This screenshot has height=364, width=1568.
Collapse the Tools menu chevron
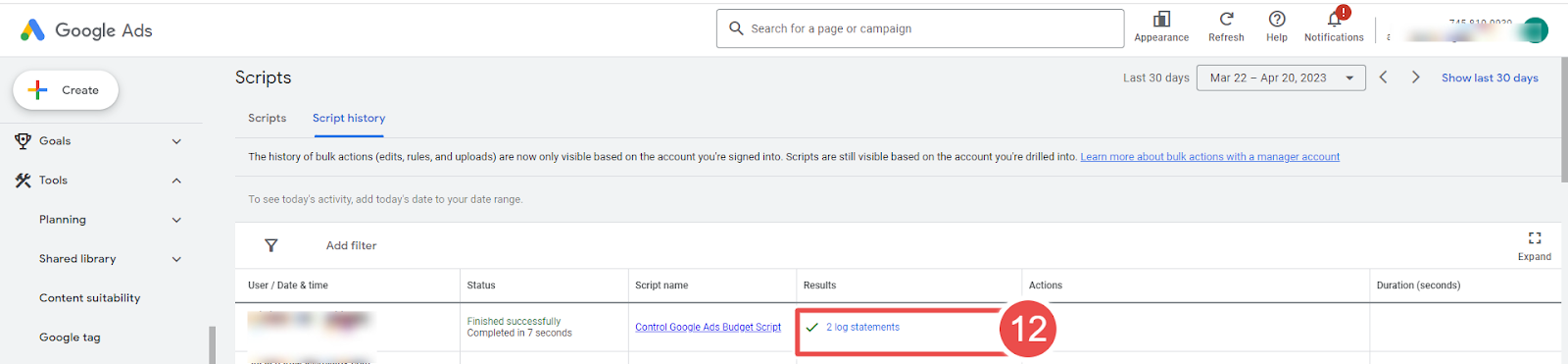click(x=176, y=181)
